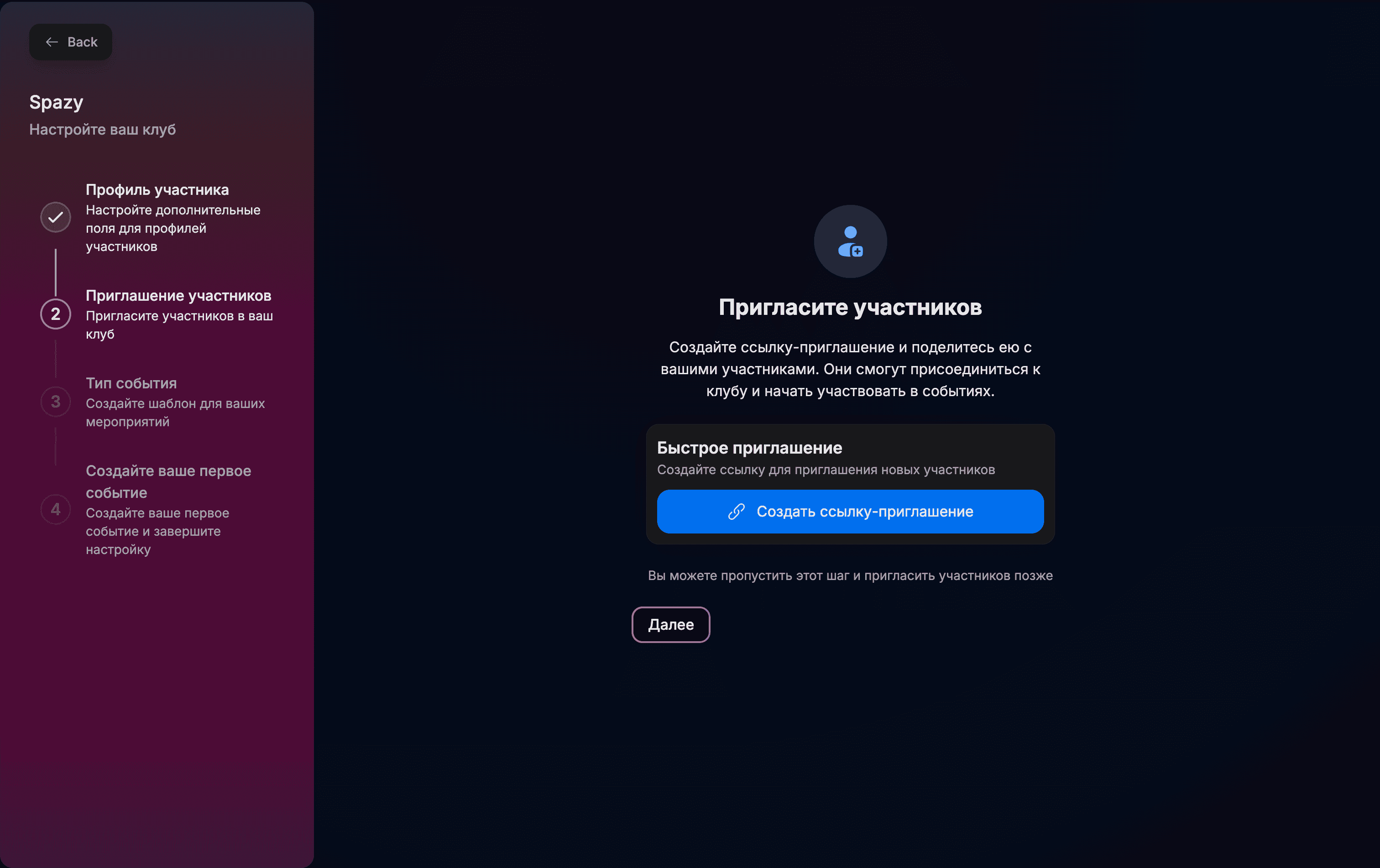Click text about skipping this step
This screenshot has height=868, width=1380.
point(850,576)
